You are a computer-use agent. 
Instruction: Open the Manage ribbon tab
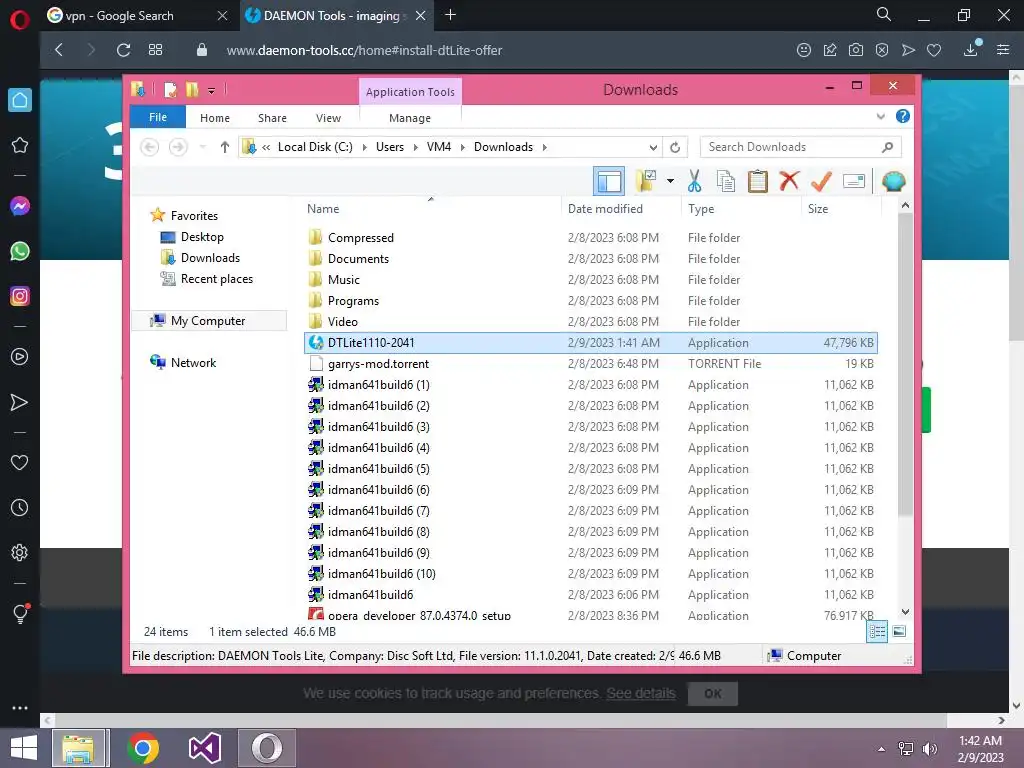410,118
